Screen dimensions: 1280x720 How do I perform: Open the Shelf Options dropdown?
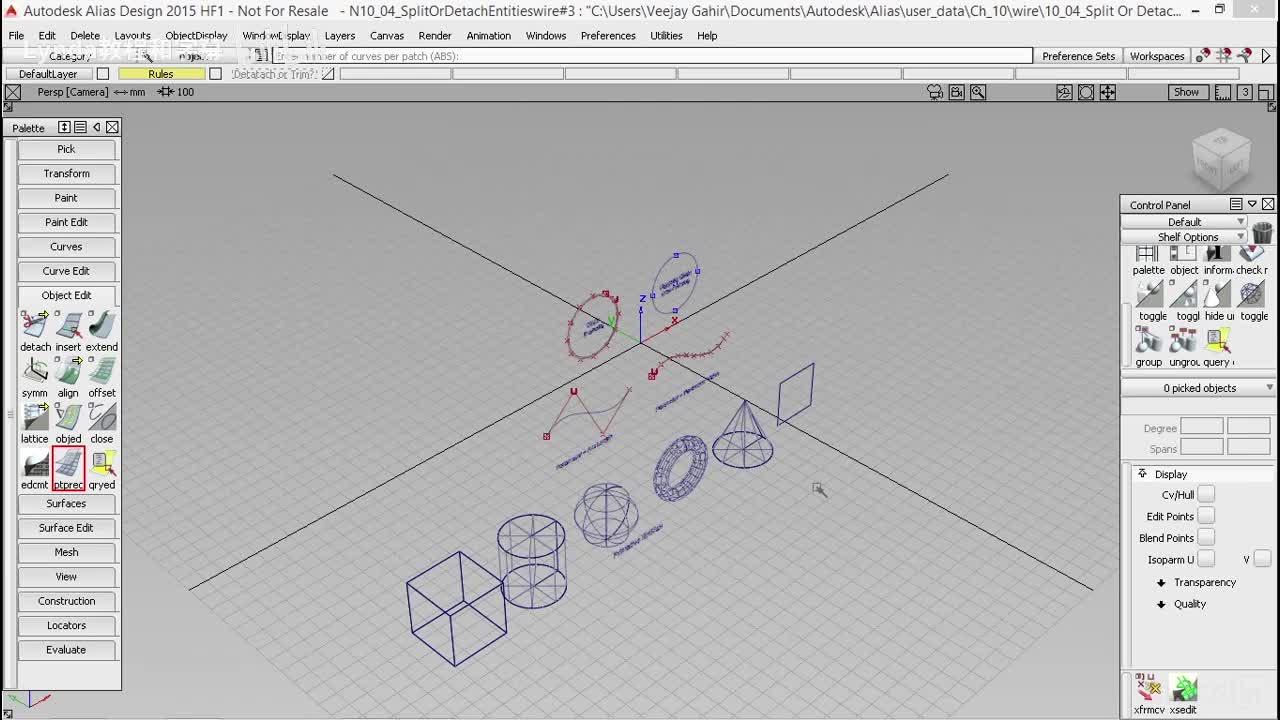coord(1185,237)
